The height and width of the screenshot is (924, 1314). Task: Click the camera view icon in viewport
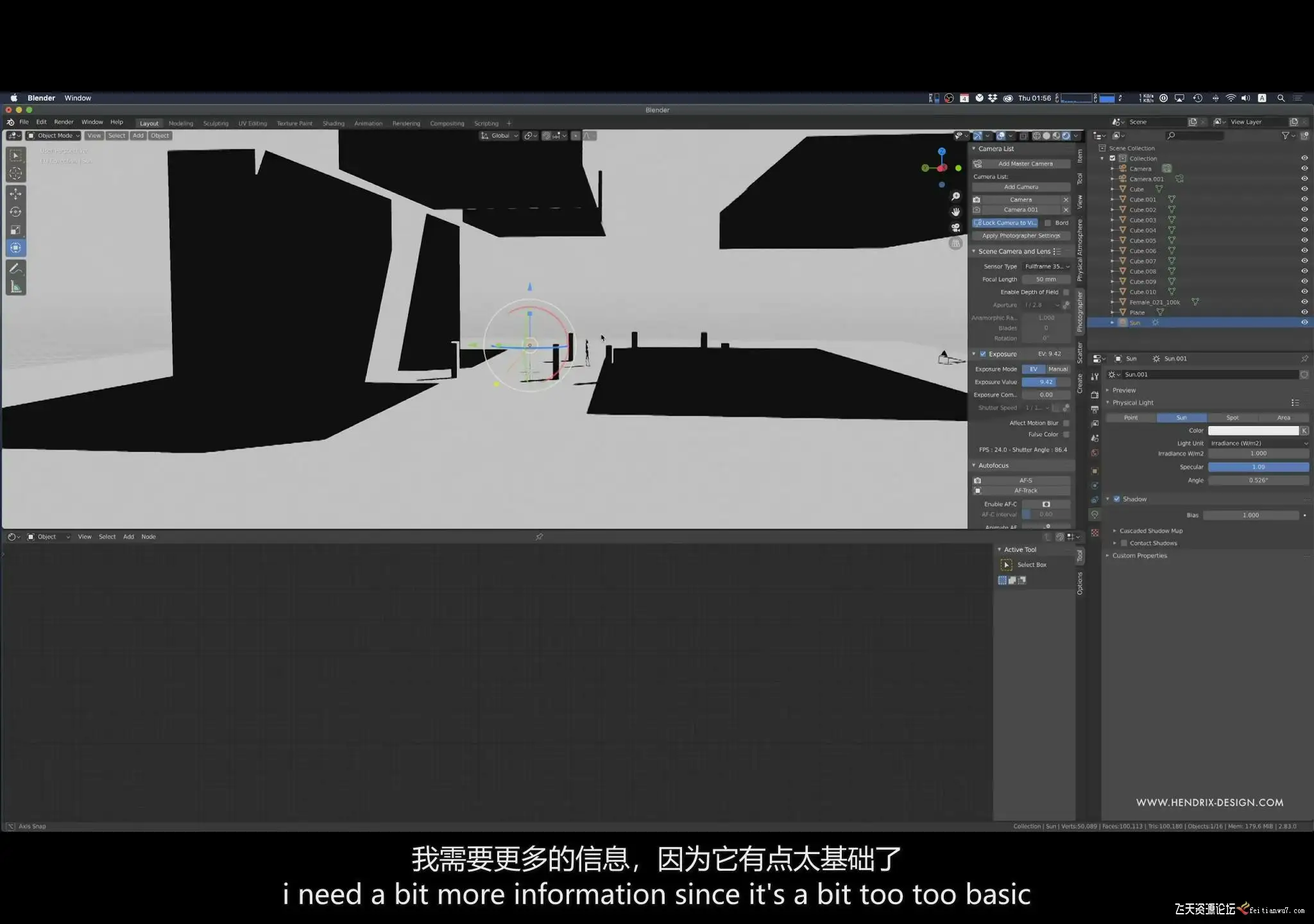(955, 228)
